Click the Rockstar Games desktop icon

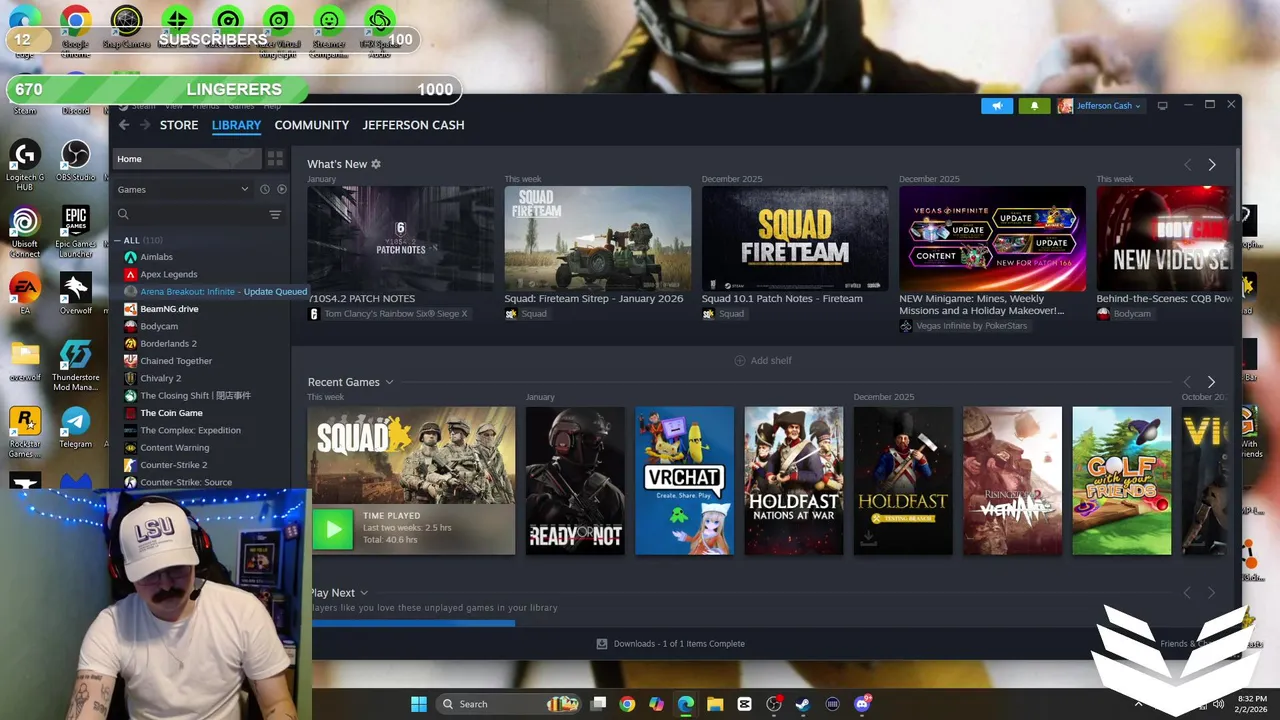25,432
